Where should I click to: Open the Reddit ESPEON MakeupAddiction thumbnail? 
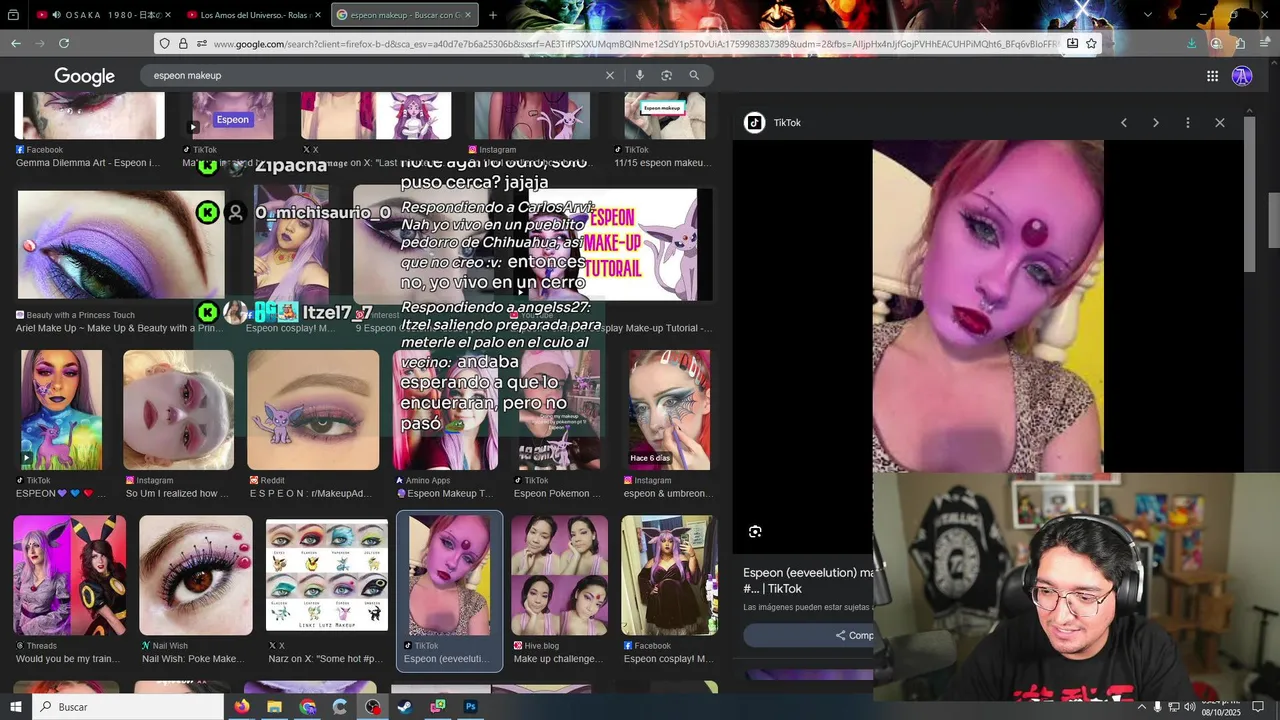click(313, 410)
